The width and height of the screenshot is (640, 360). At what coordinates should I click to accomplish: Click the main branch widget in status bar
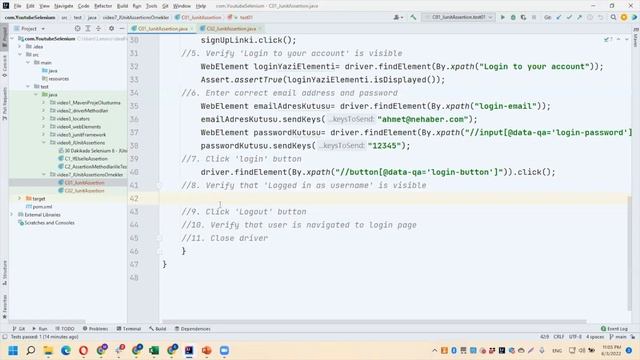(x=618, y=337)
